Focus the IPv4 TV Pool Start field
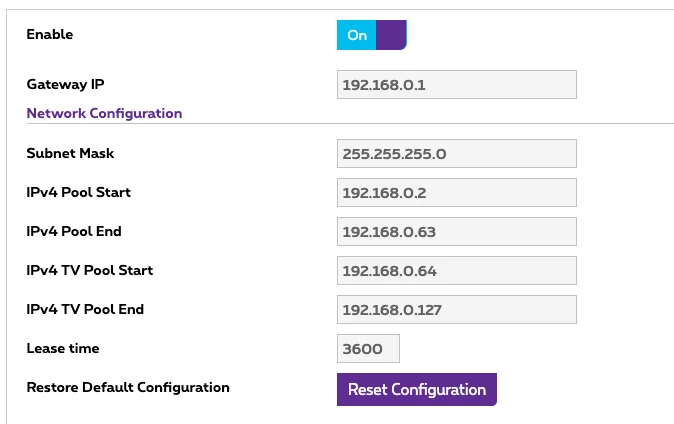This screenshot has width=674, height=424. coord(457,271)
